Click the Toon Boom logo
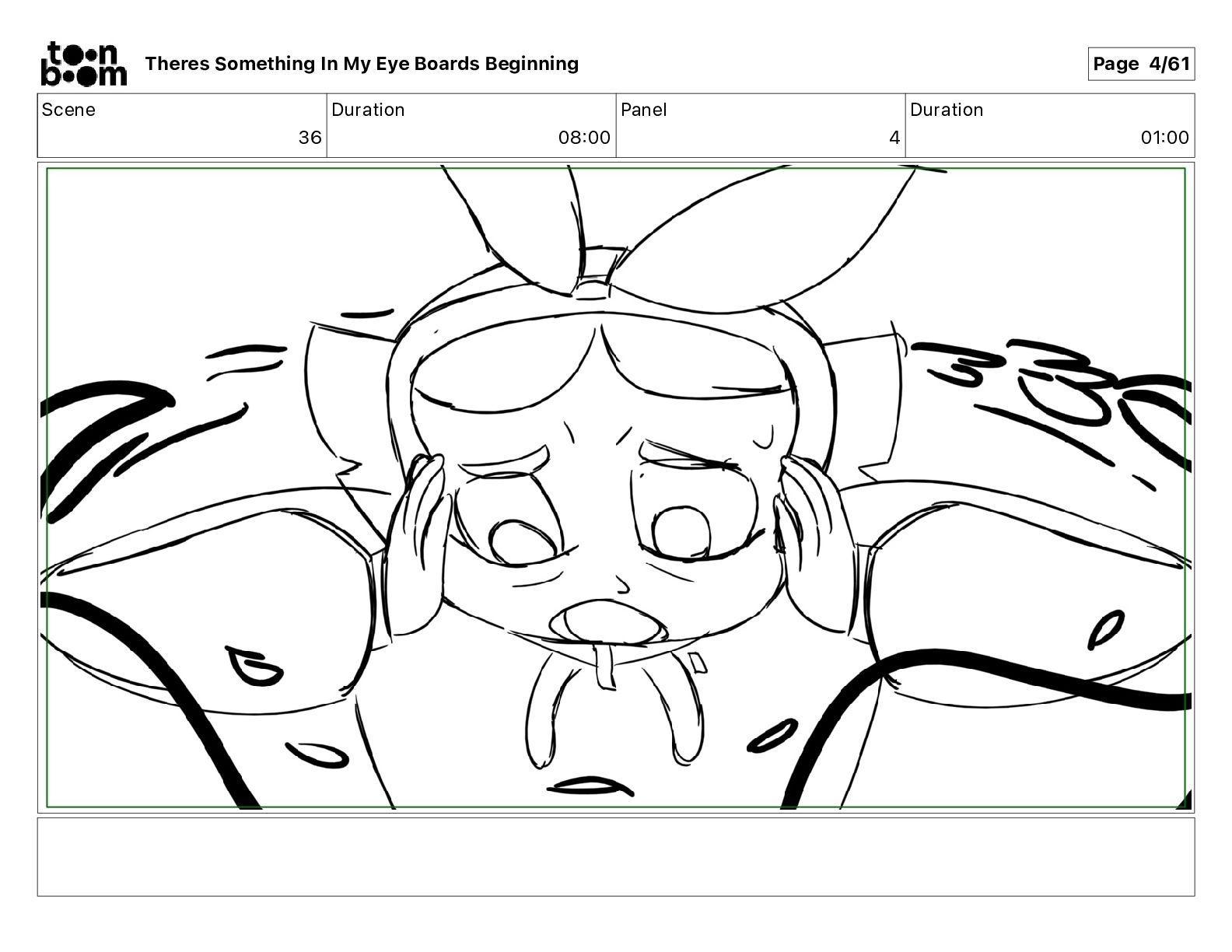1232x952 pixels. 83,64
